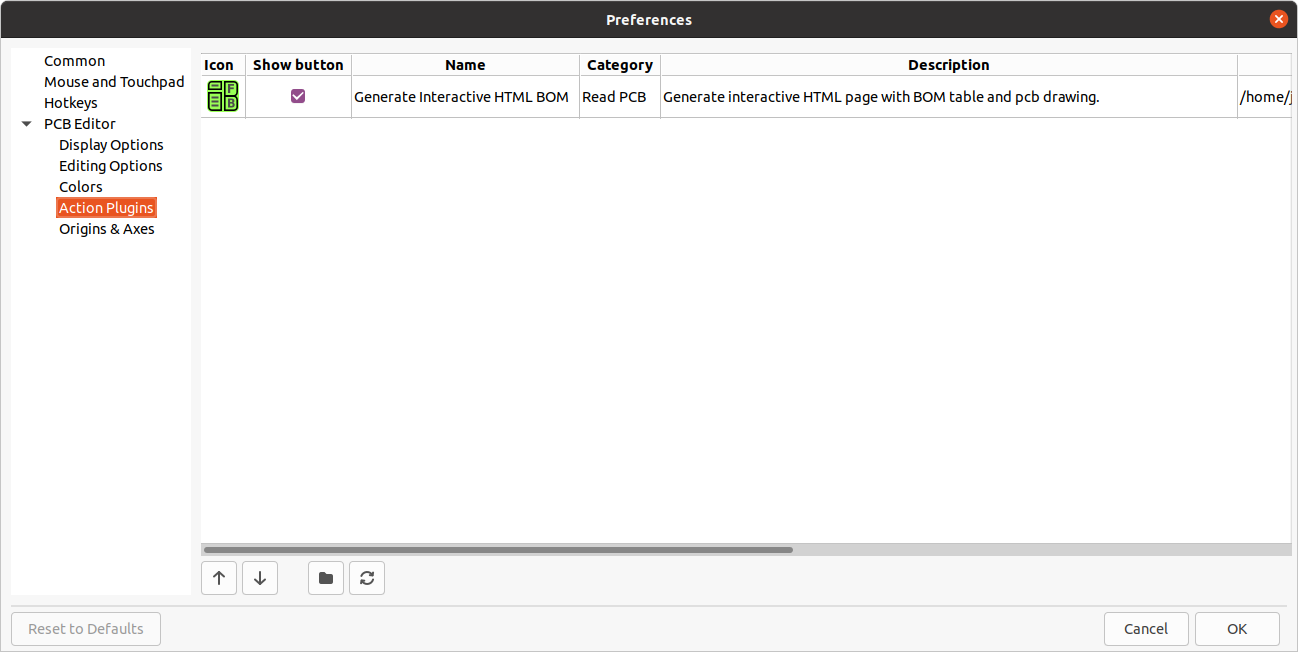This screenshot has width=1298, height=652.
Task: Confirm settings with OK
Action: pos(1237,628)
